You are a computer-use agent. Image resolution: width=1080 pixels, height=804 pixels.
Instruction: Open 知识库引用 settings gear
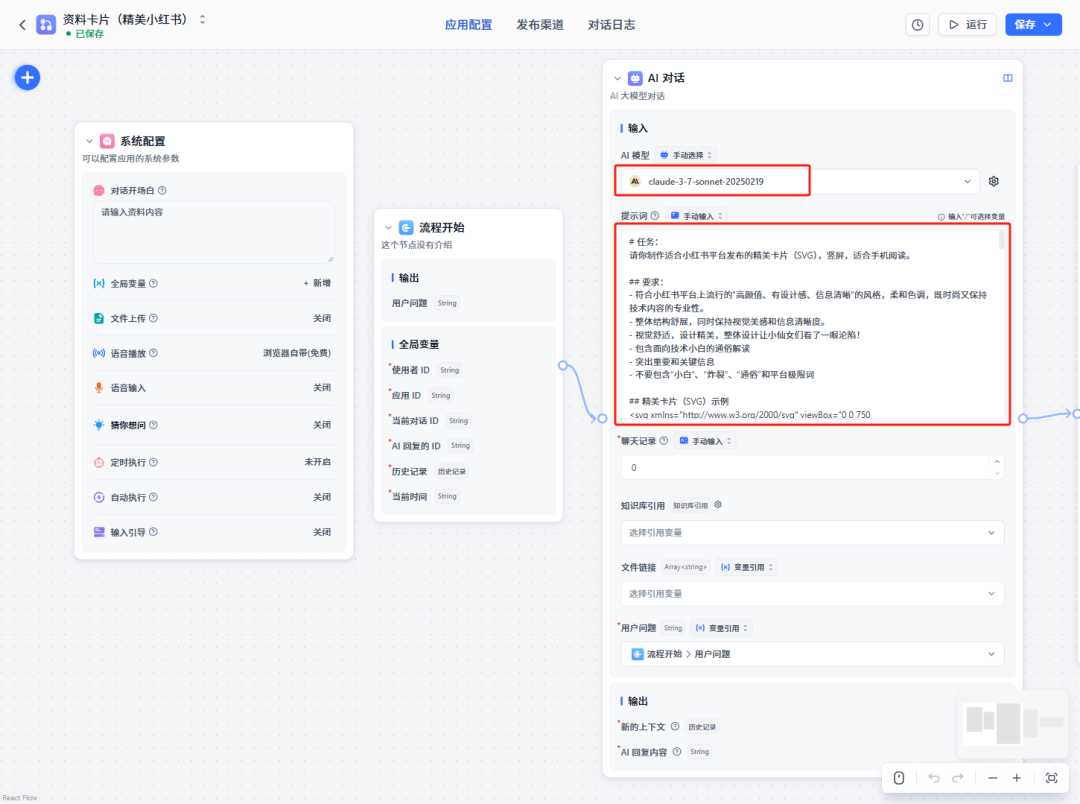718,505
